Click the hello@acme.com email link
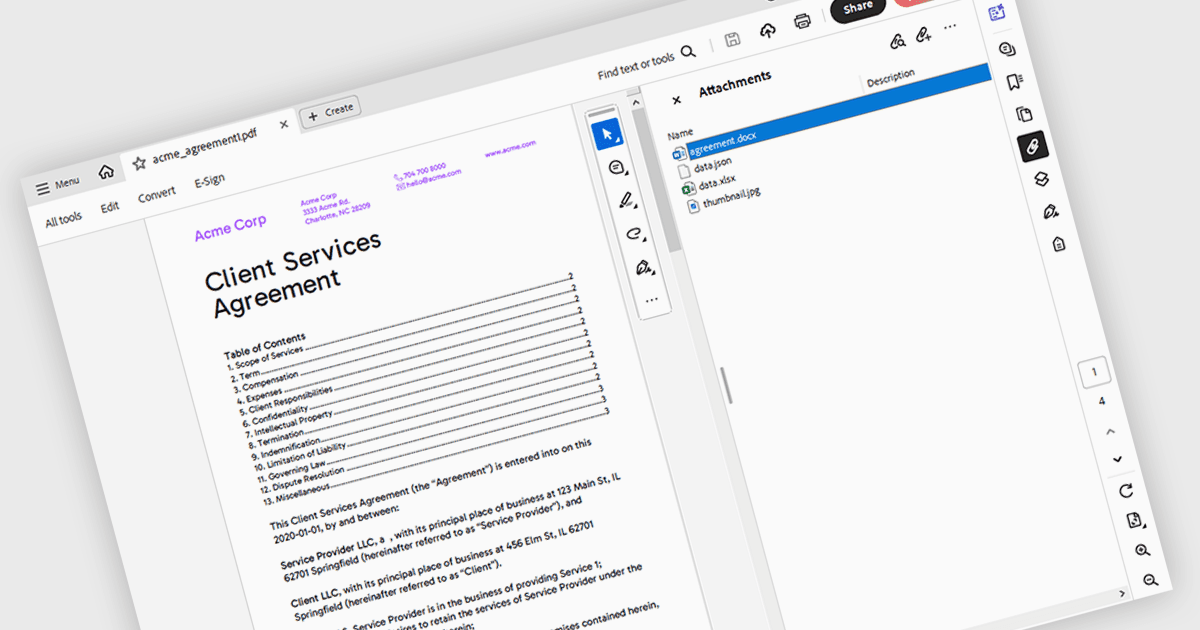Screen dimensions: 1200x630 pos(433,179)
